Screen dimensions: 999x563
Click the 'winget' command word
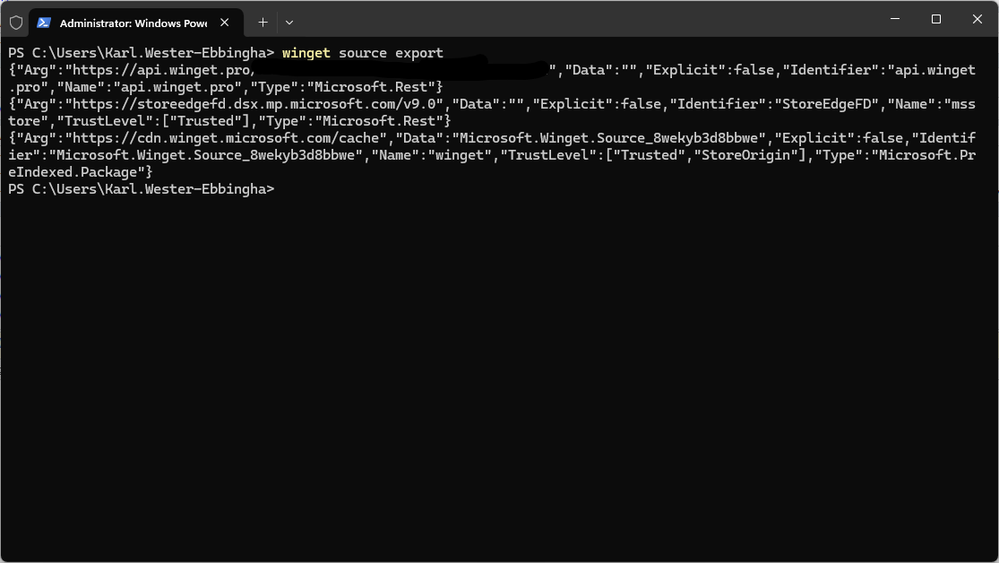pos(306,53)
